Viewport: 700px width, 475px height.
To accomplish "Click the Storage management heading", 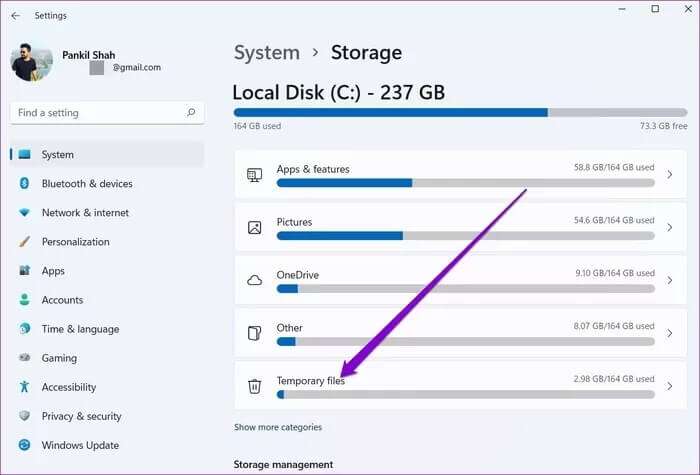I will [x=283, y=465].
